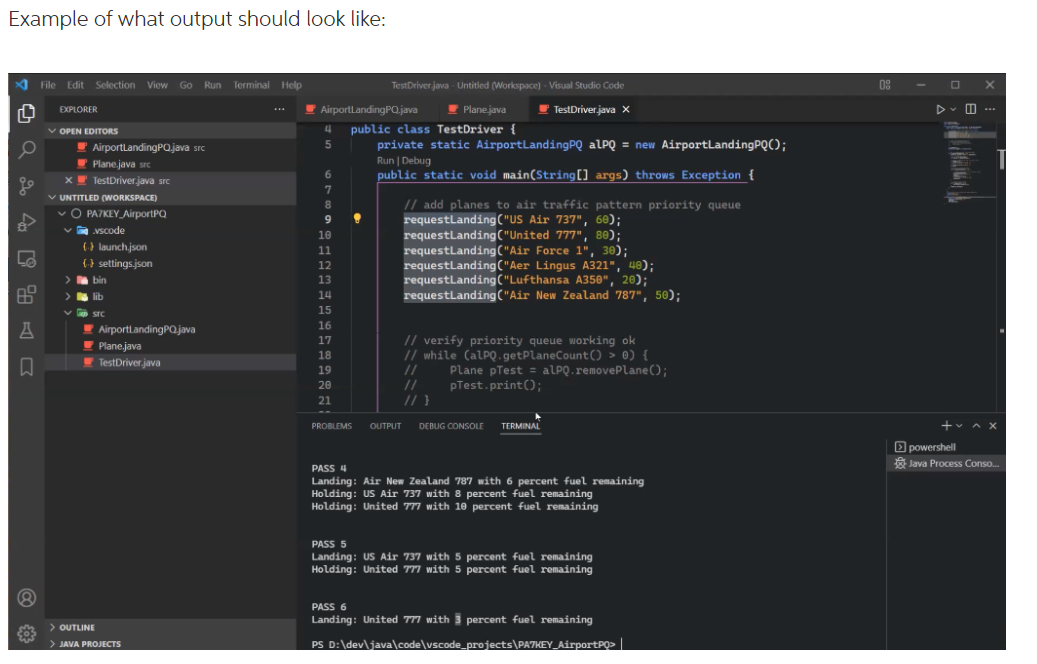Open the Explorer view in activity bar

coord(26,113)
